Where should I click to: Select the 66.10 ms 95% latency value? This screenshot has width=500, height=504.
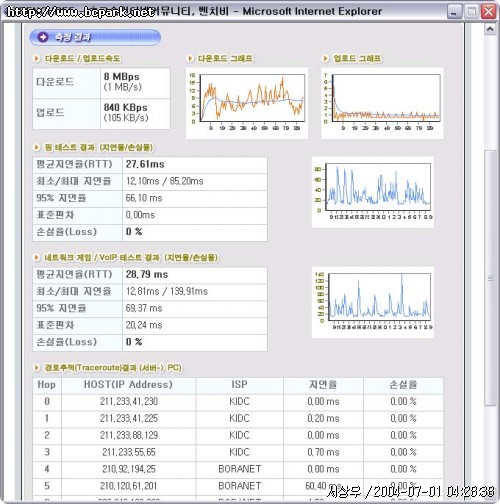144,198
